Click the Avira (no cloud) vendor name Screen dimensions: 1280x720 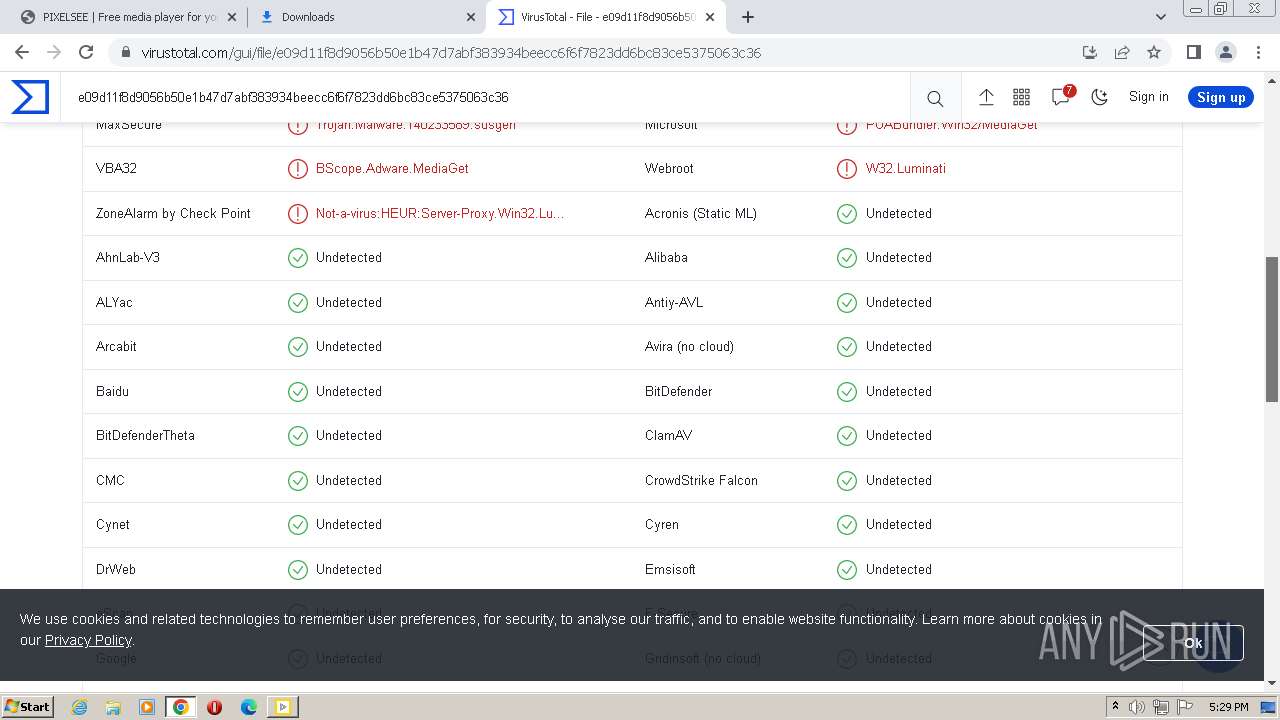tap(689, 346)
